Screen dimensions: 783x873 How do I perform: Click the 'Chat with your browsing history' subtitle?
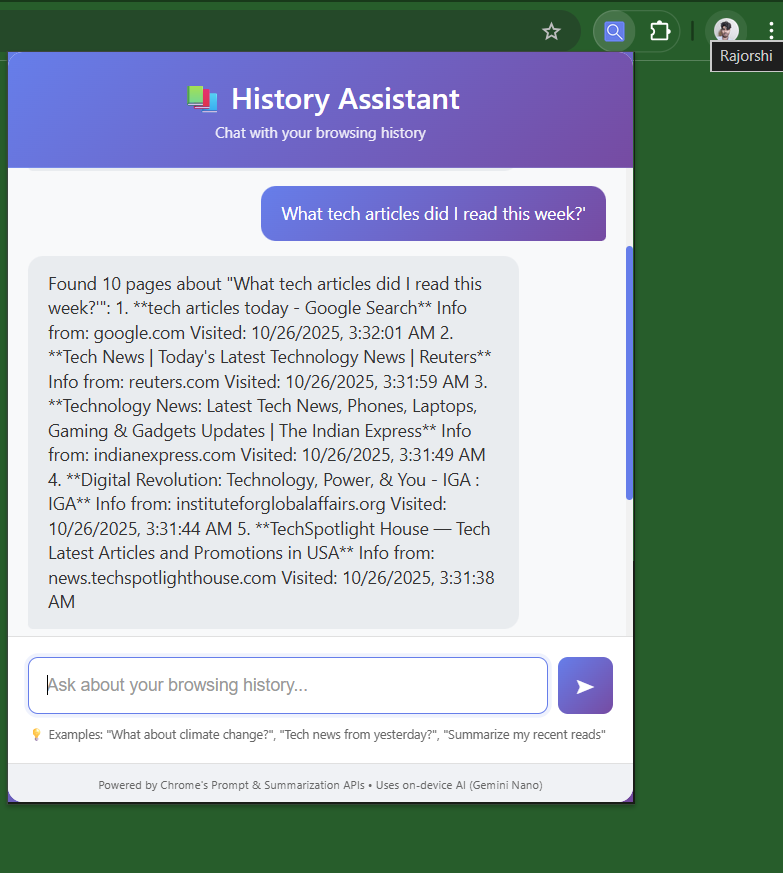click(320, 133)
